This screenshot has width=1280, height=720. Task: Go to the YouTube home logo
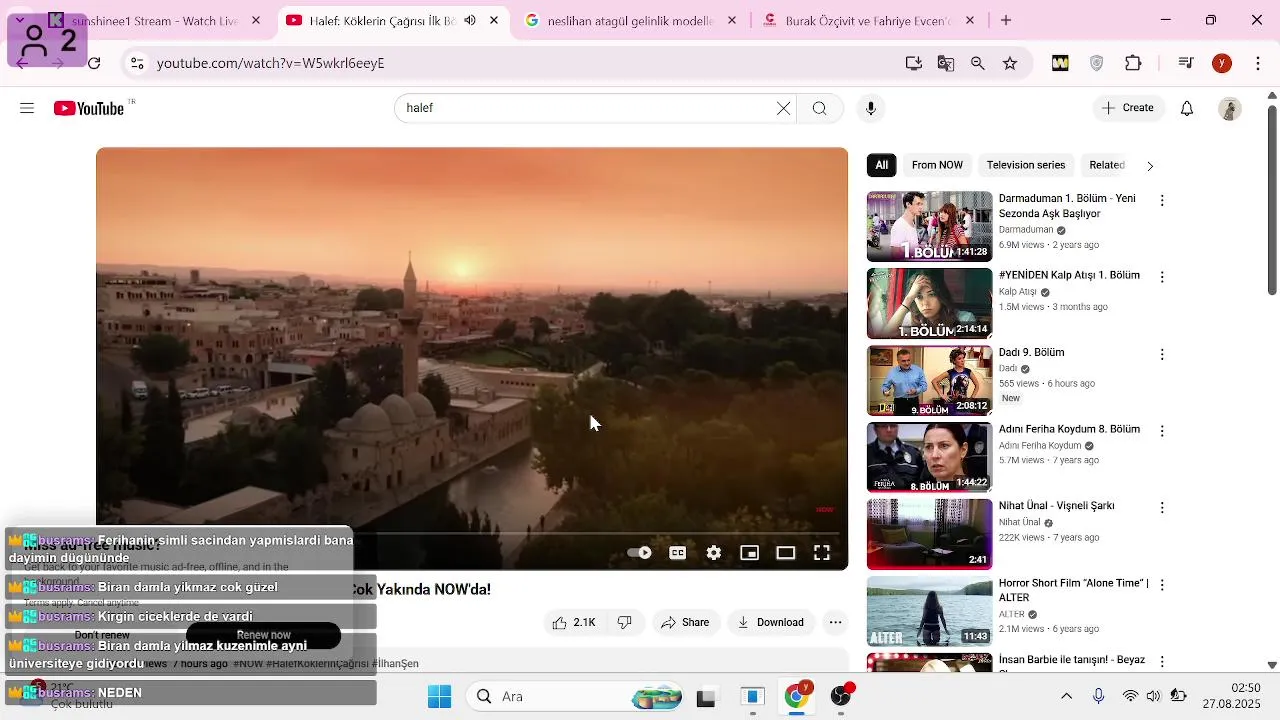coord(89,108)
